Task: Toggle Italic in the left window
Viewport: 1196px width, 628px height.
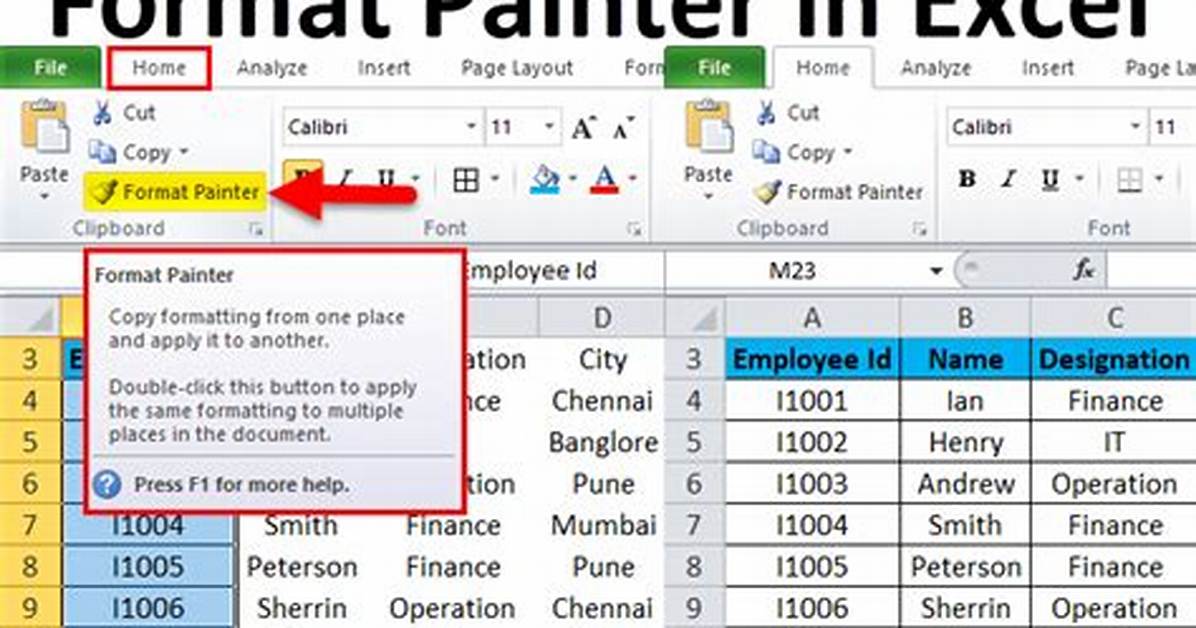Action: click(x=346, y=179)
